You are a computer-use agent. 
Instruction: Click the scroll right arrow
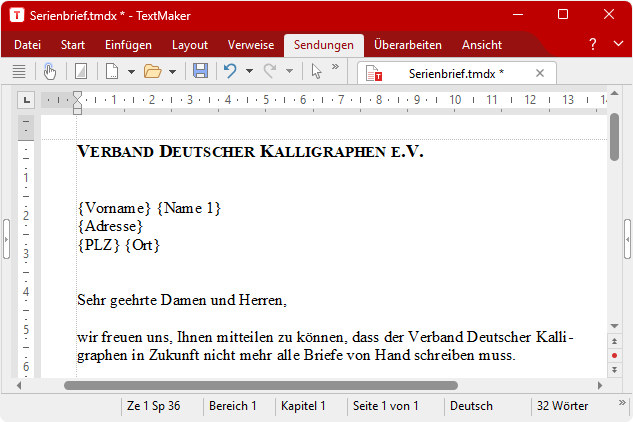pos(600,385)
